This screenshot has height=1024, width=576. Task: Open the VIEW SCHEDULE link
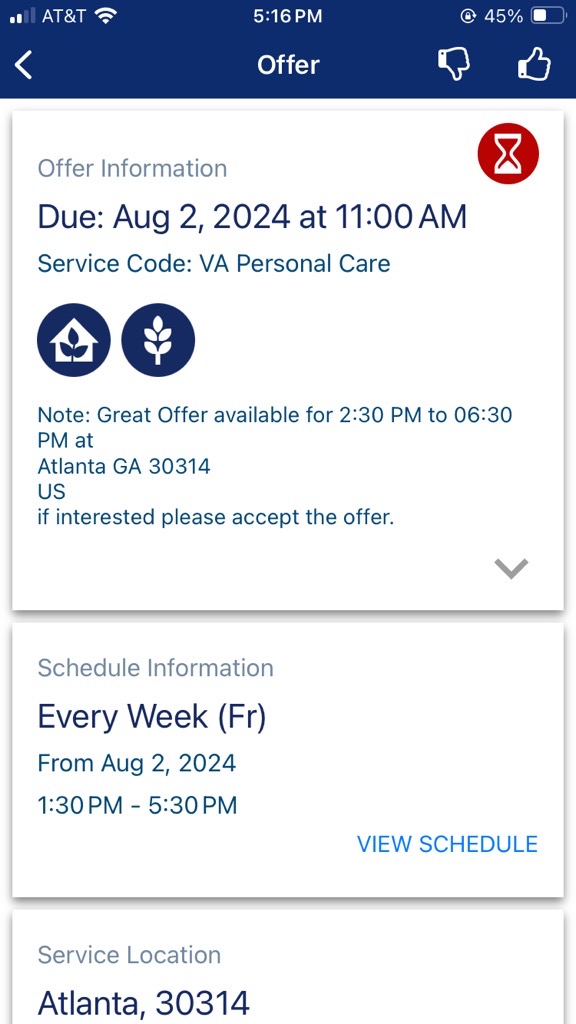447,844
